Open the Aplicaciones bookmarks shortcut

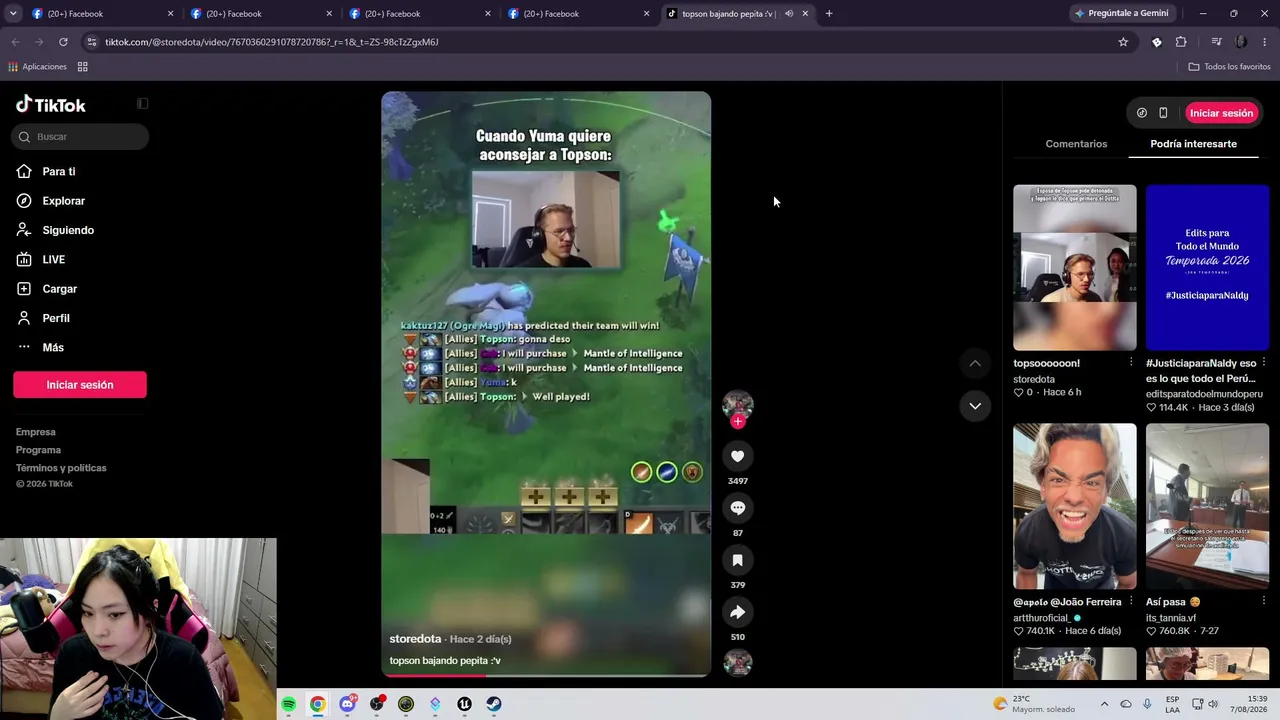[37, 67]
